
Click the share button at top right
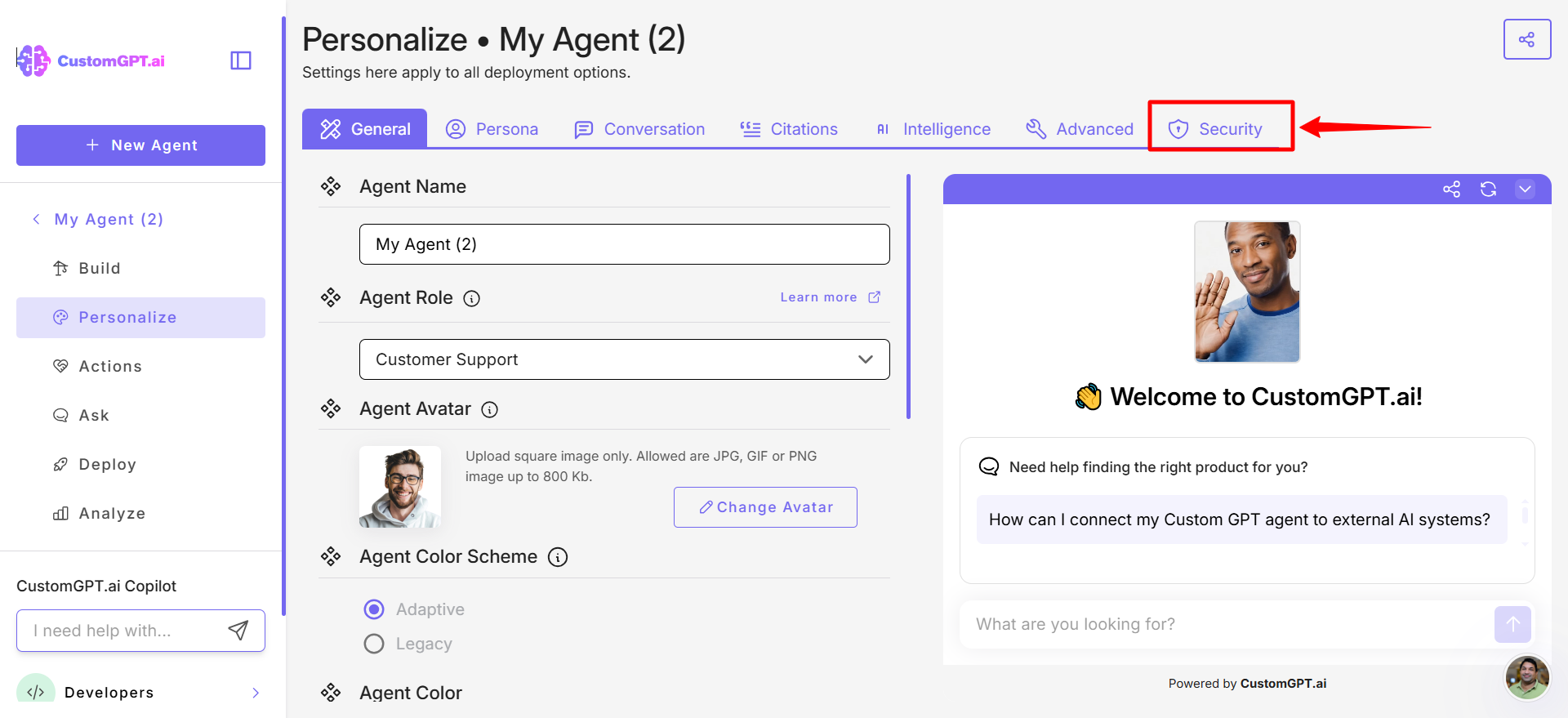coord(1526,39)
